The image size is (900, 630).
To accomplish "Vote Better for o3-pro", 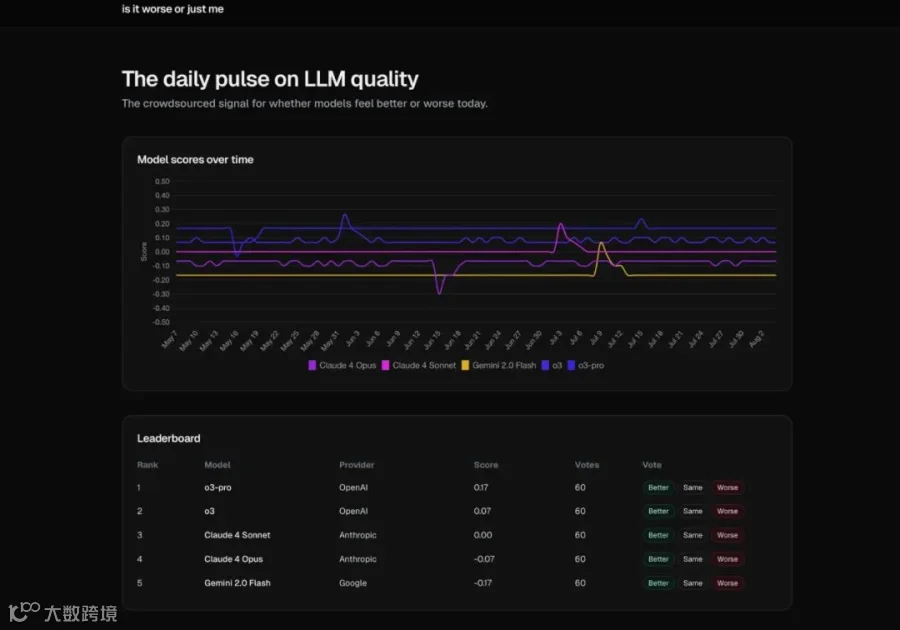I will (658, 487).
